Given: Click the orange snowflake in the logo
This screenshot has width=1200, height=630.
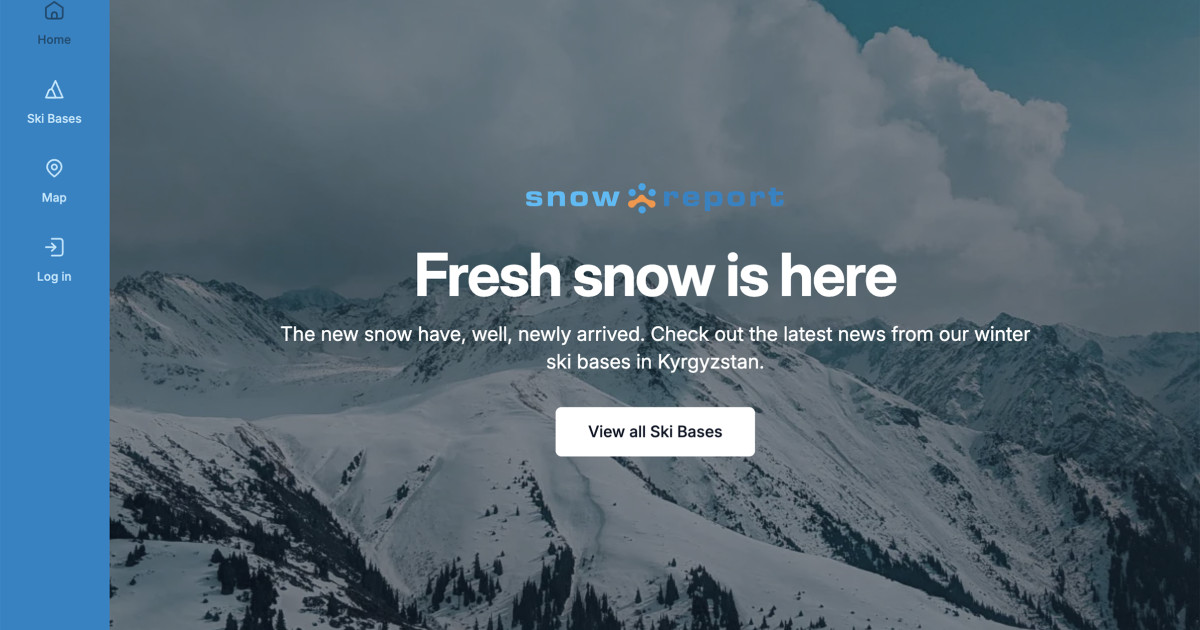Looking at the screenshot, I should pos(641,198).
